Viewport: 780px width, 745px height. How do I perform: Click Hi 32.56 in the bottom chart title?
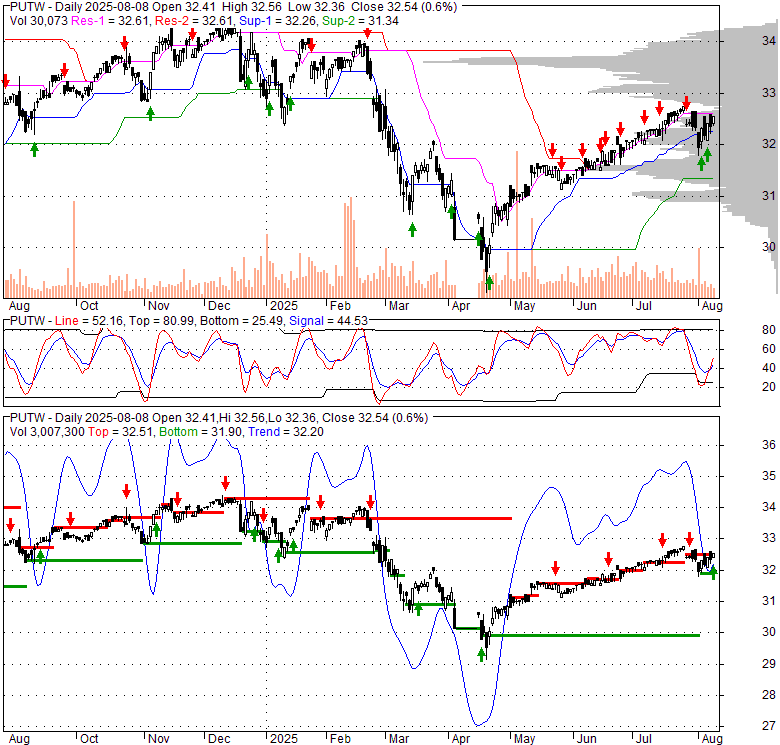pos(244,418)
